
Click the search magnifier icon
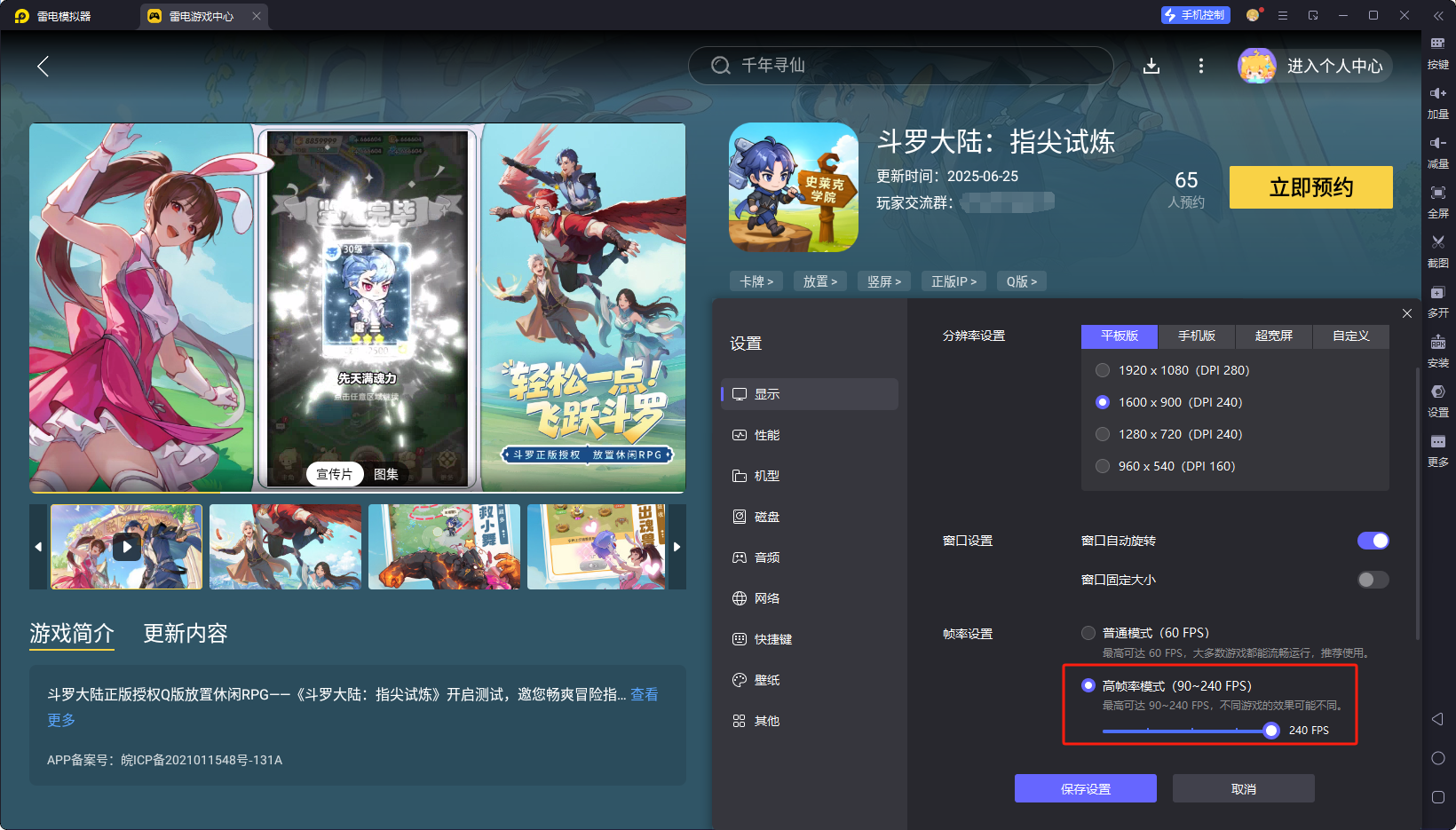point(720,66)
